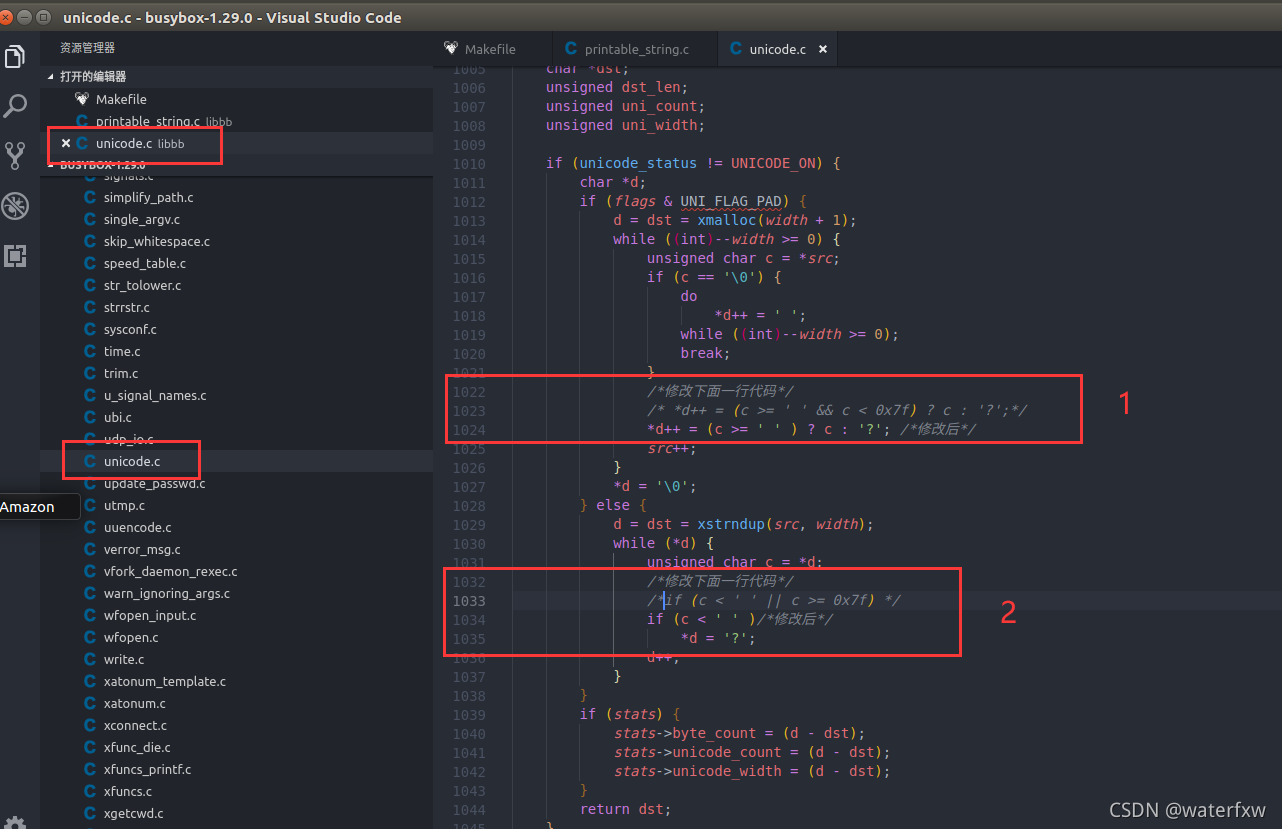The image size is (1282, 829).
Task: Click stats->byte_count assignment line
Action: 739,733
